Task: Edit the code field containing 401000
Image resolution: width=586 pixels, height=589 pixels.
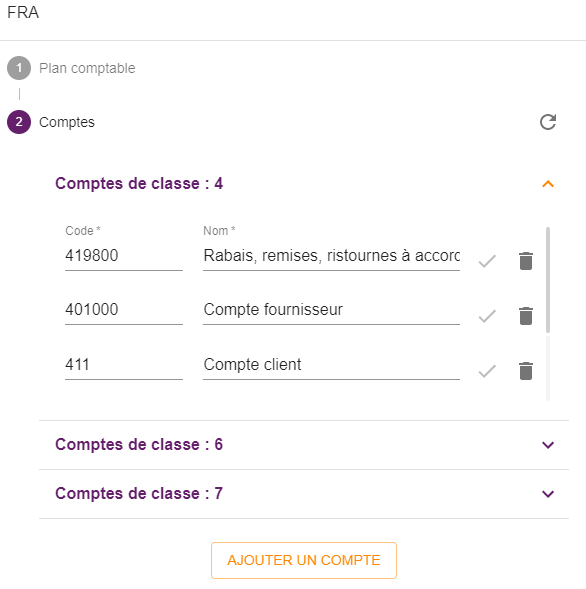Action: pyautogui.click(x=124, y=310)
